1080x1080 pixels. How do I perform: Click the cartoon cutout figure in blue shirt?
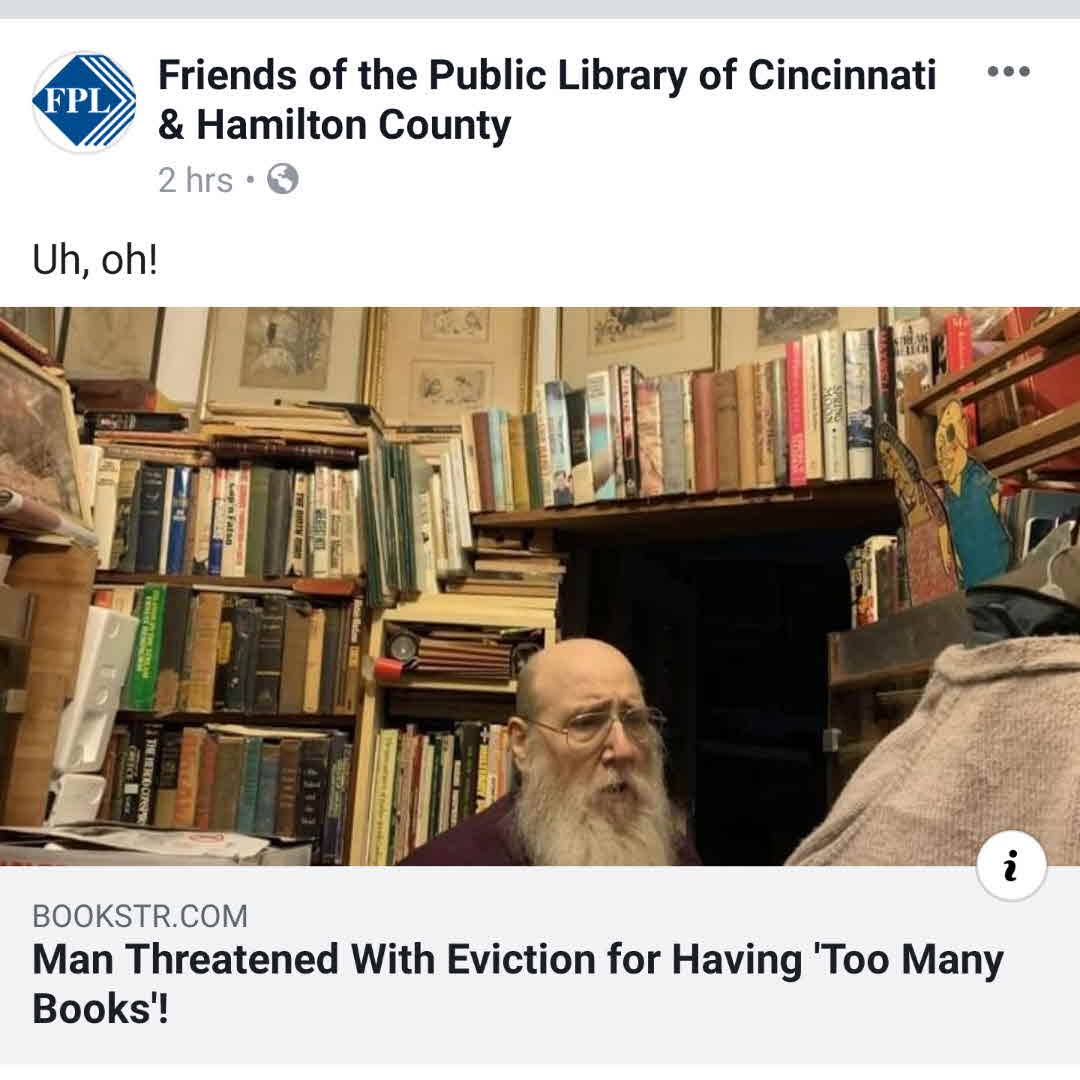(971, 482)
